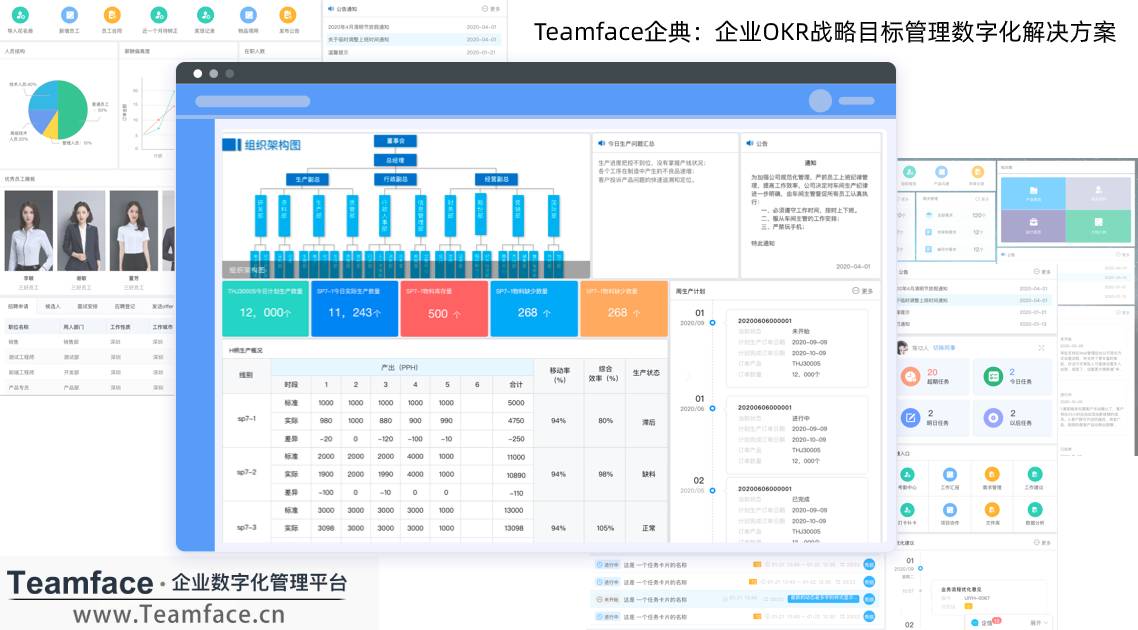Click the 工作汇报 shortcut icon
The width and height of the screenshot is (1138, 630).
949,475
